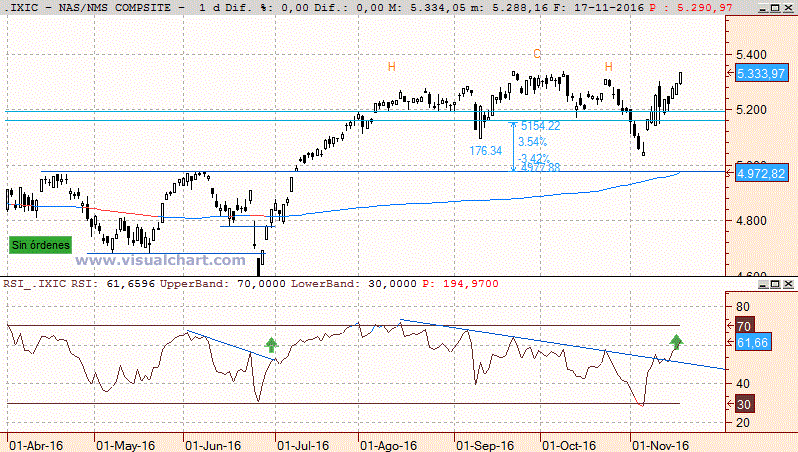798x452 pixels.
Task: Click the 3.54% measurement label
Action: [532, 141]
